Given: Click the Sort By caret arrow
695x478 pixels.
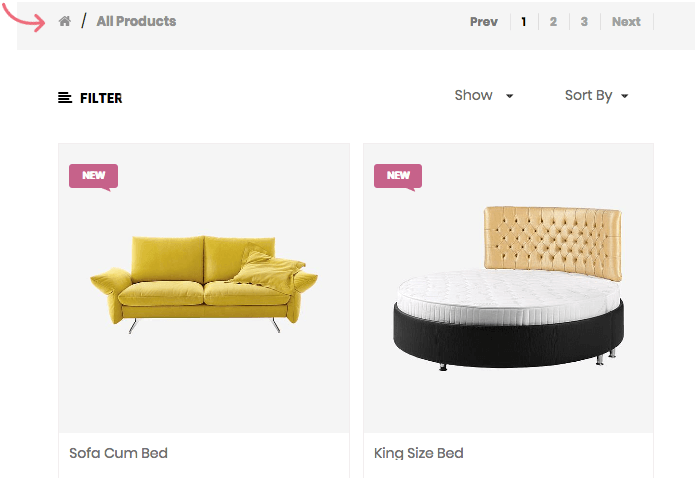Looking at the screenshot, I should 625,97.
